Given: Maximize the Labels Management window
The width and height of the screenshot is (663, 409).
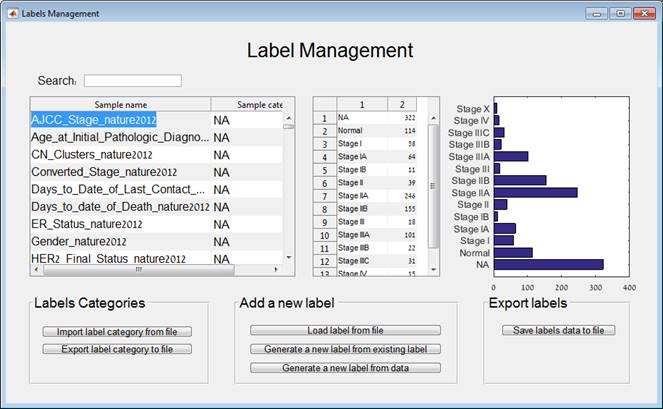Looking at the screenshot, I should point(621,13).
